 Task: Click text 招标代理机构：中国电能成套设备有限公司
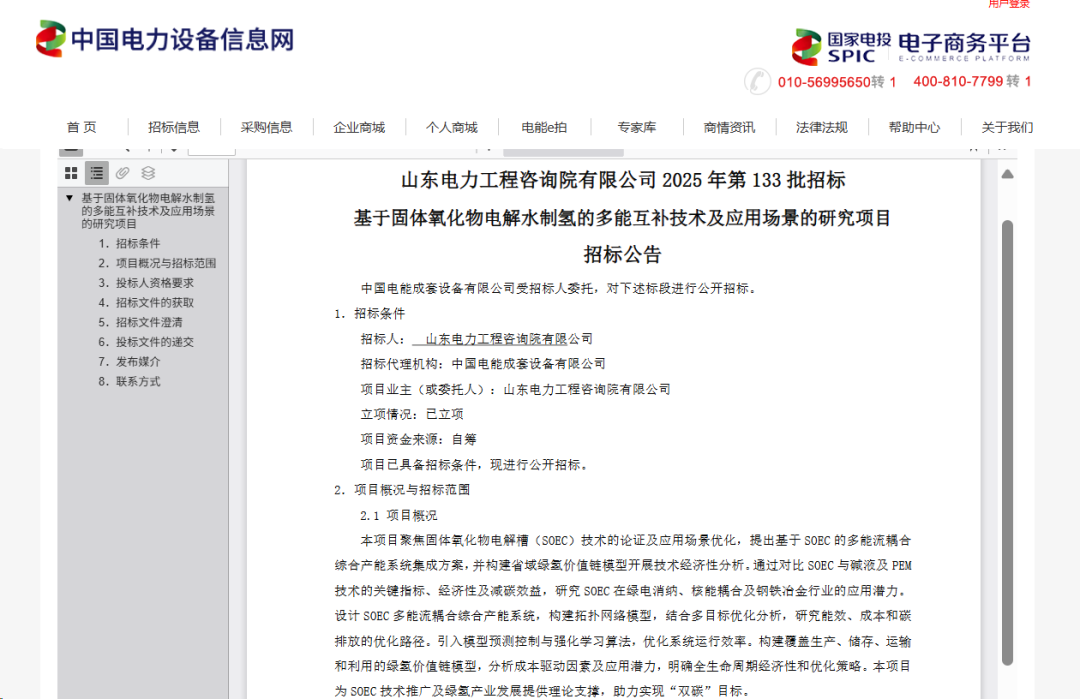pyautogui.click(x=483, y=364)
